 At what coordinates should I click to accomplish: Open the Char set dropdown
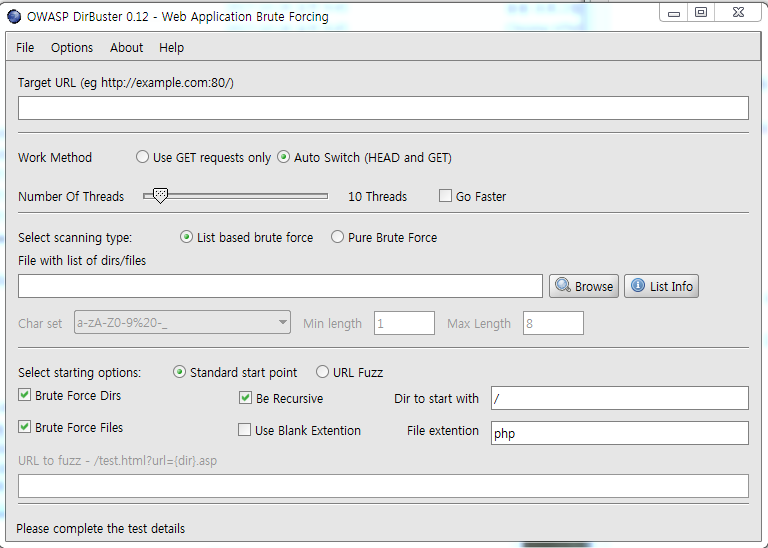coord(182,322)
